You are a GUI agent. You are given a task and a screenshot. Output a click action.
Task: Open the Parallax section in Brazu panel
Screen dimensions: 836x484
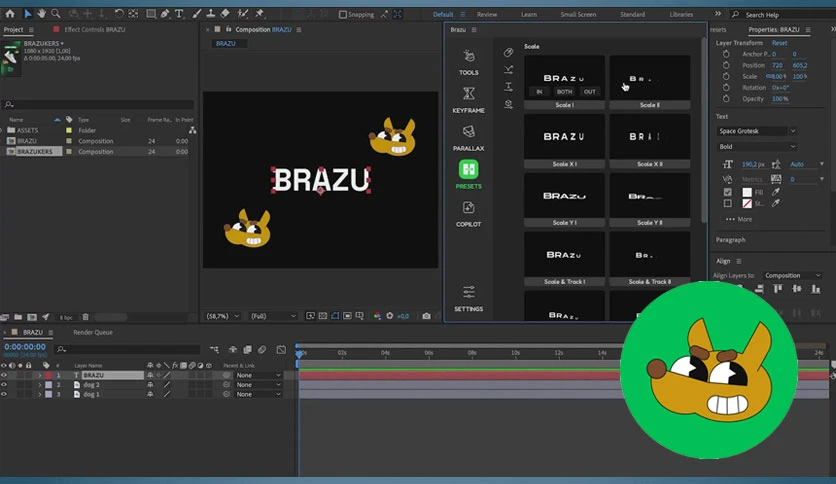[x=469, y=138]
